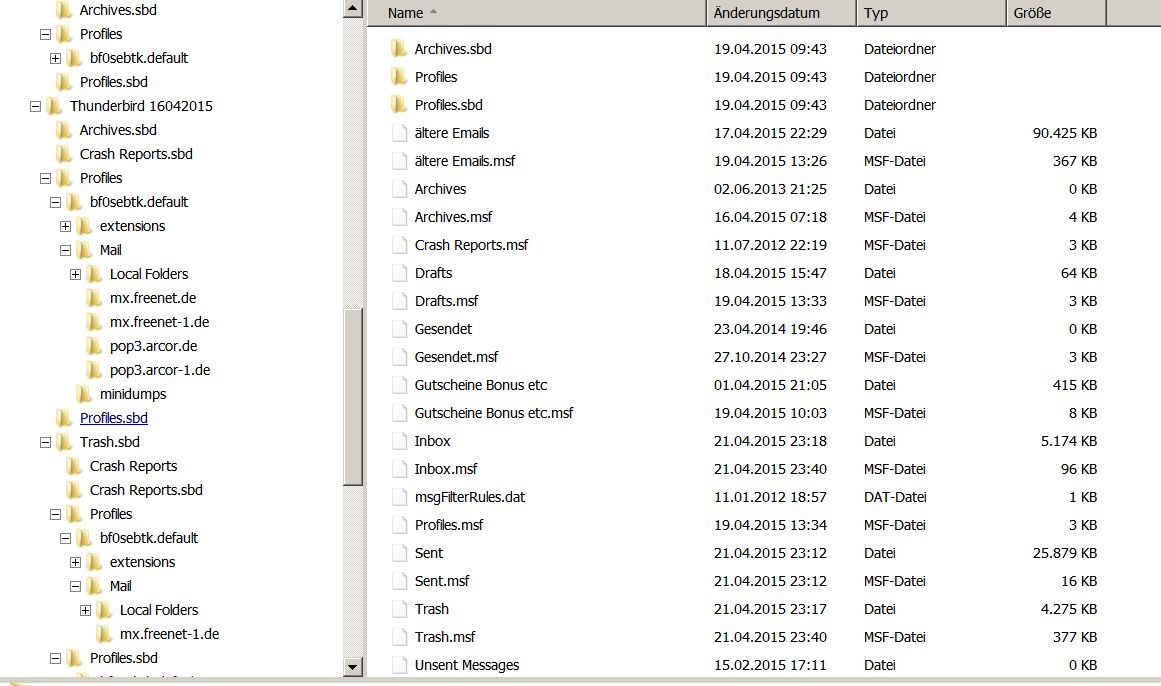Expand Local Folders inside Trash.sbd branch
The image size is (1161, 686).
85,610
